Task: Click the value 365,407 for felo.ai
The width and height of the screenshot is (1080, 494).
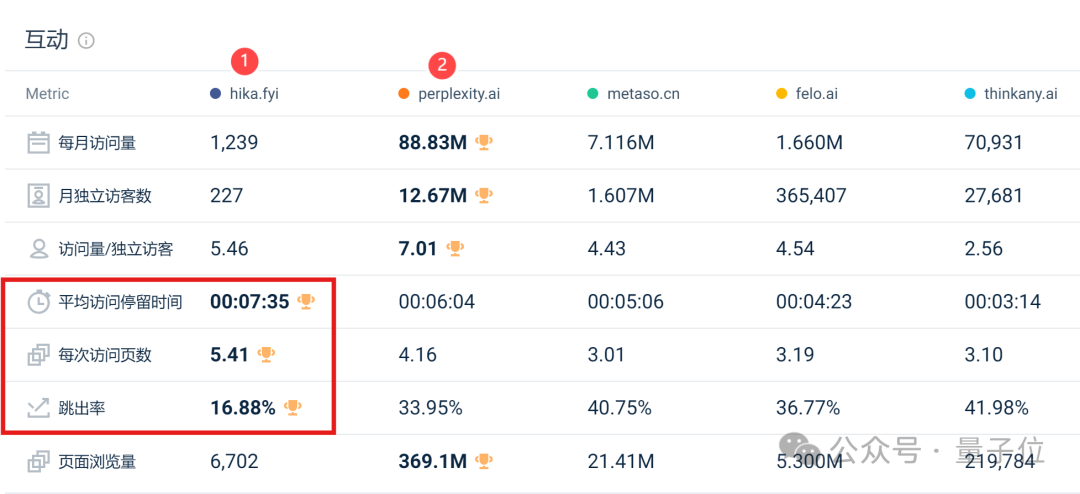Action: click(x=812, y=196)
